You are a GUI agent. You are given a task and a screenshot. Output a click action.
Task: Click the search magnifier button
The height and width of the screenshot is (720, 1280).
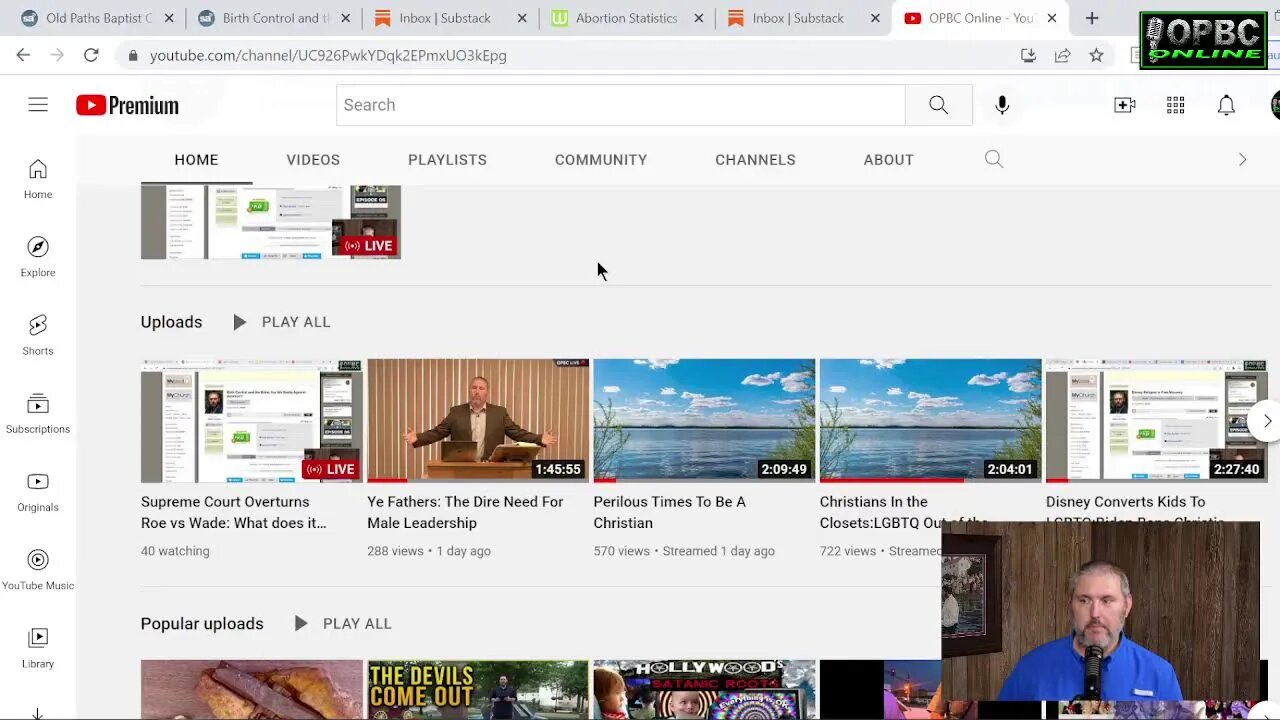(938, 105)
